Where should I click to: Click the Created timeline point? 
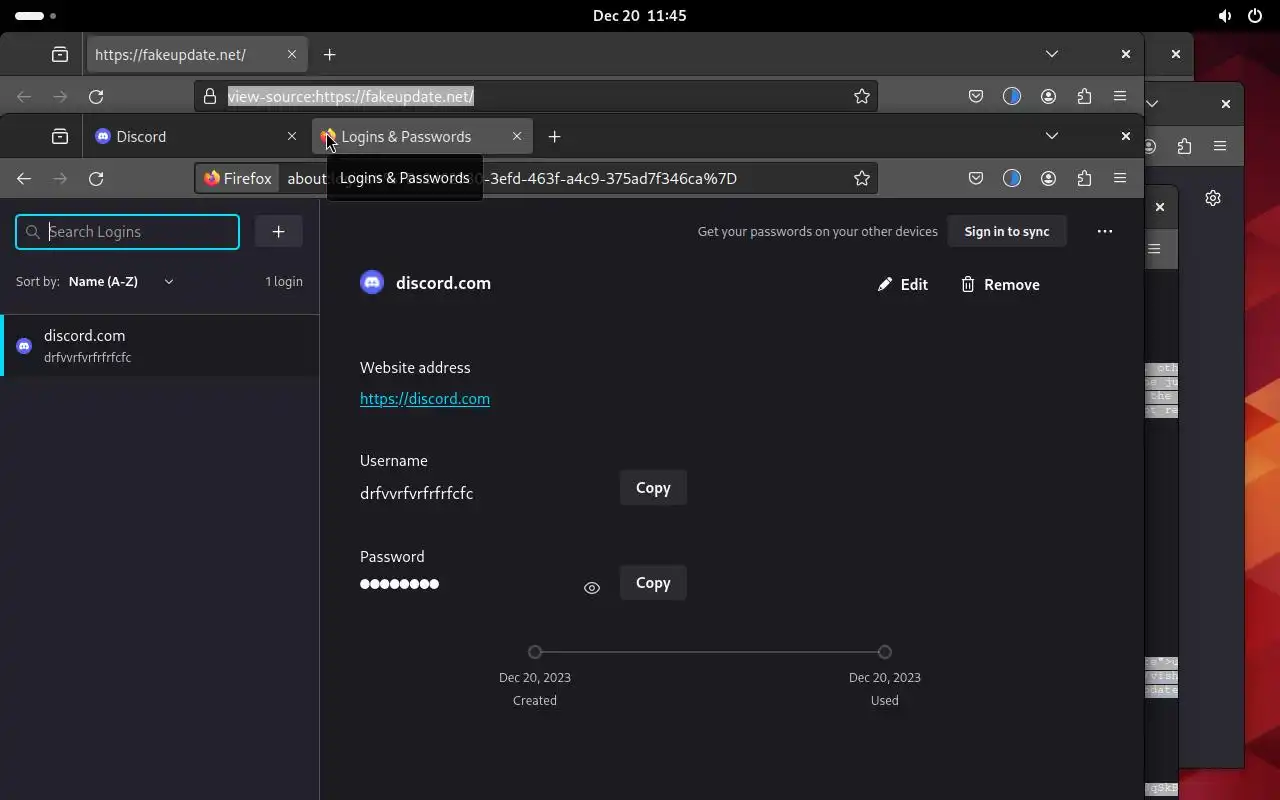click(x=535, y=652)
